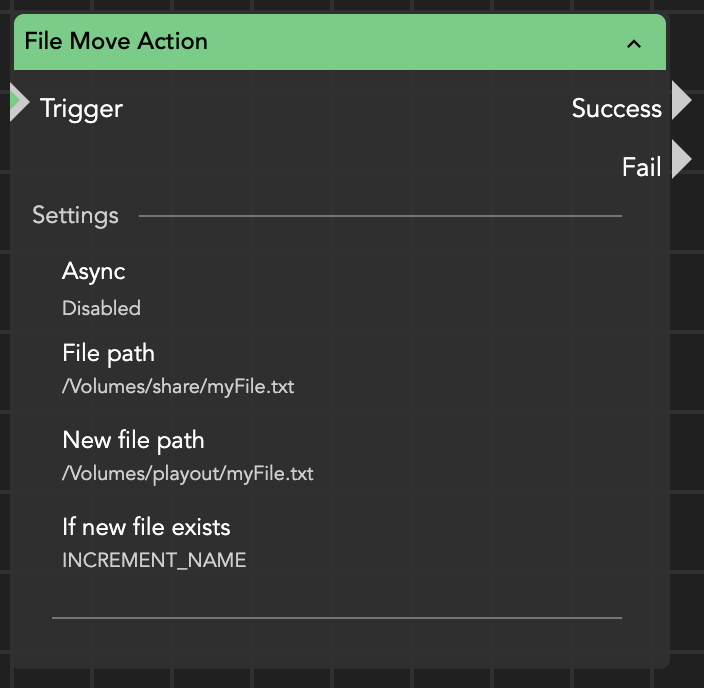Click the Trigger label
Image resolution: width=704 pixels, height=688 pixels.
pyautogui.click(x=81, y=108)
